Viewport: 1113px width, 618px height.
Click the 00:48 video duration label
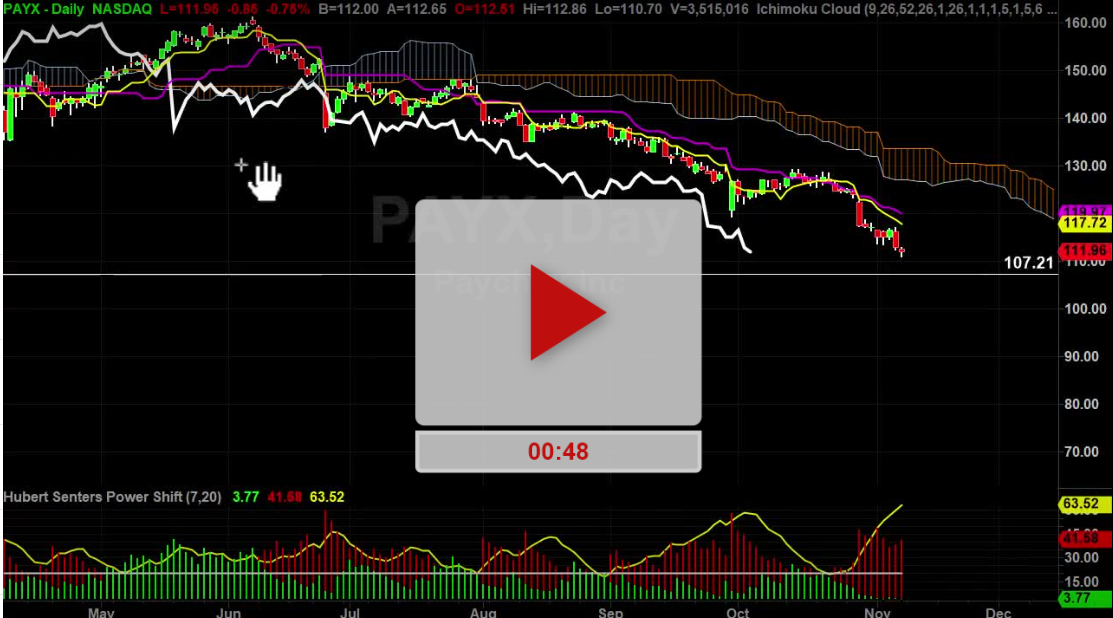tap(558, 451)
